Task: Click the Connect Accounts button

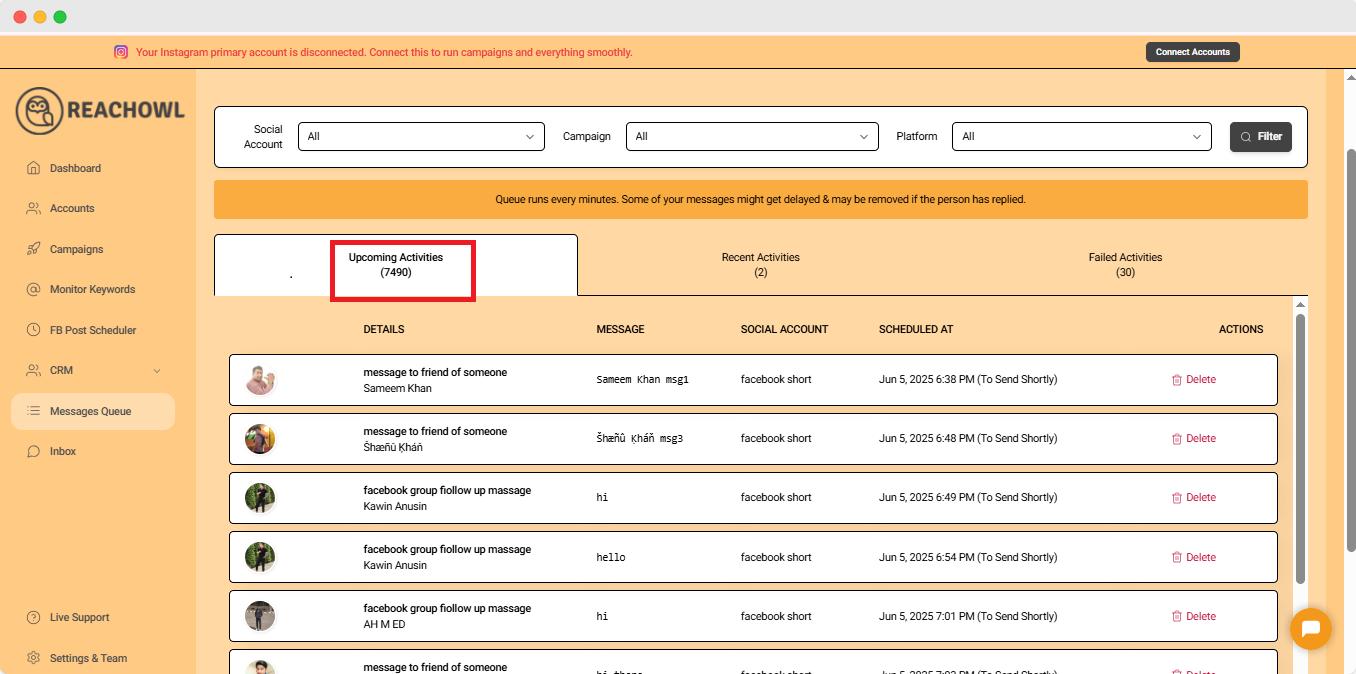Action: (1192, 52)
